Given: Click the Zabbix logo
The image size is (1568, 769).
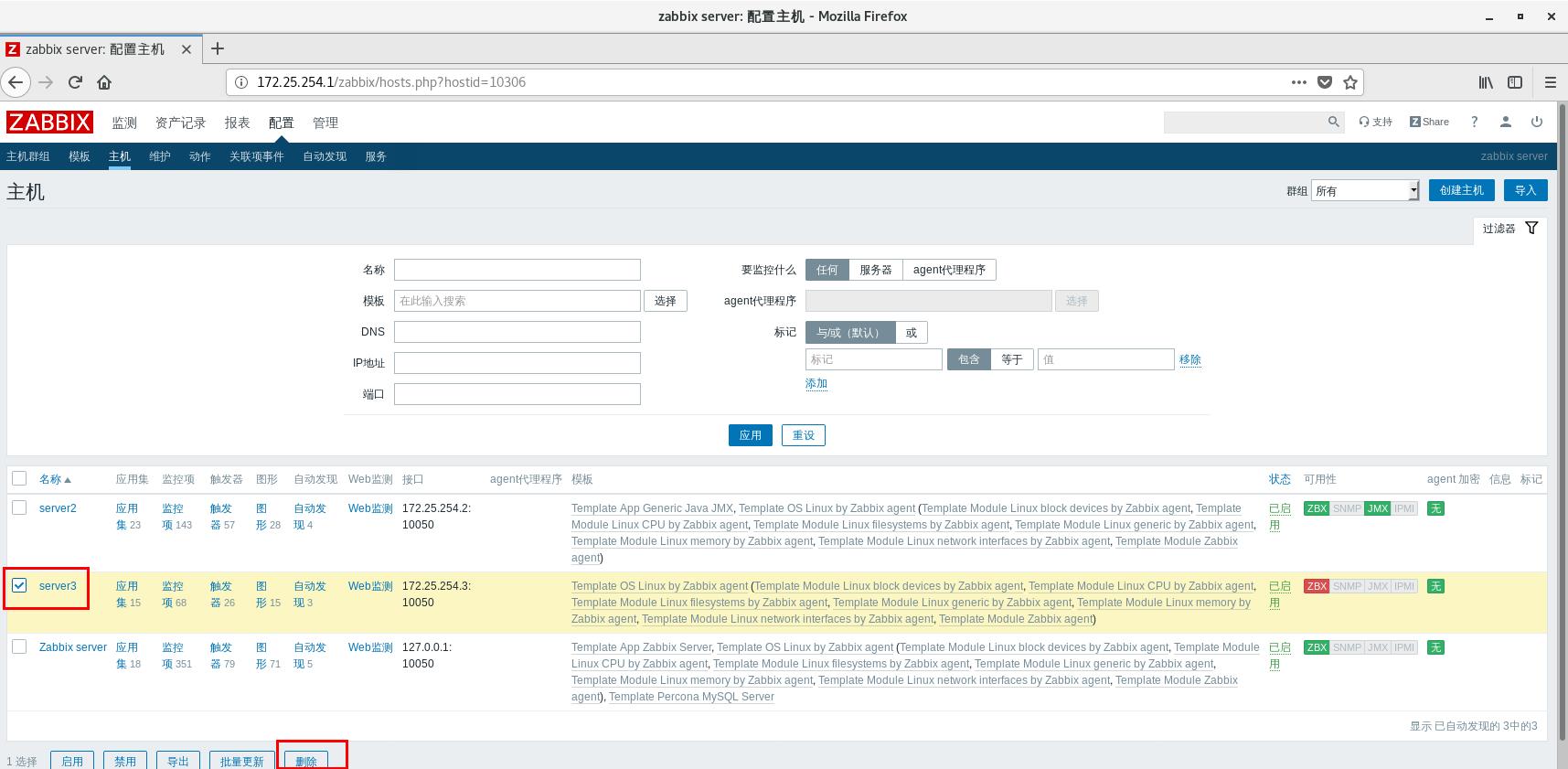Looking at the screenshot, I should [x=49, y=123].
